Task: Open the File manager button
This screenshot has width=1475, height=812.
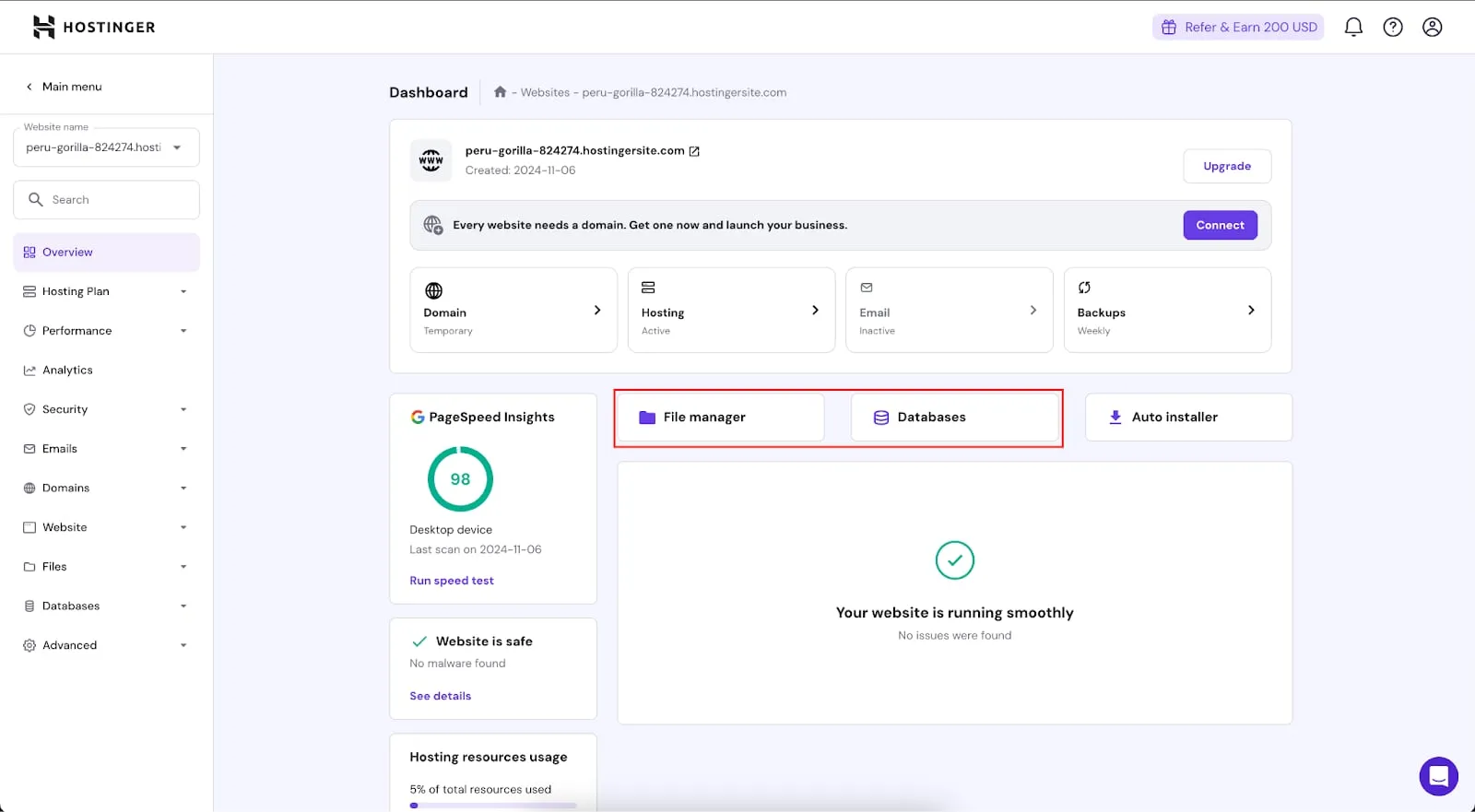Action: tap(721, 418)
